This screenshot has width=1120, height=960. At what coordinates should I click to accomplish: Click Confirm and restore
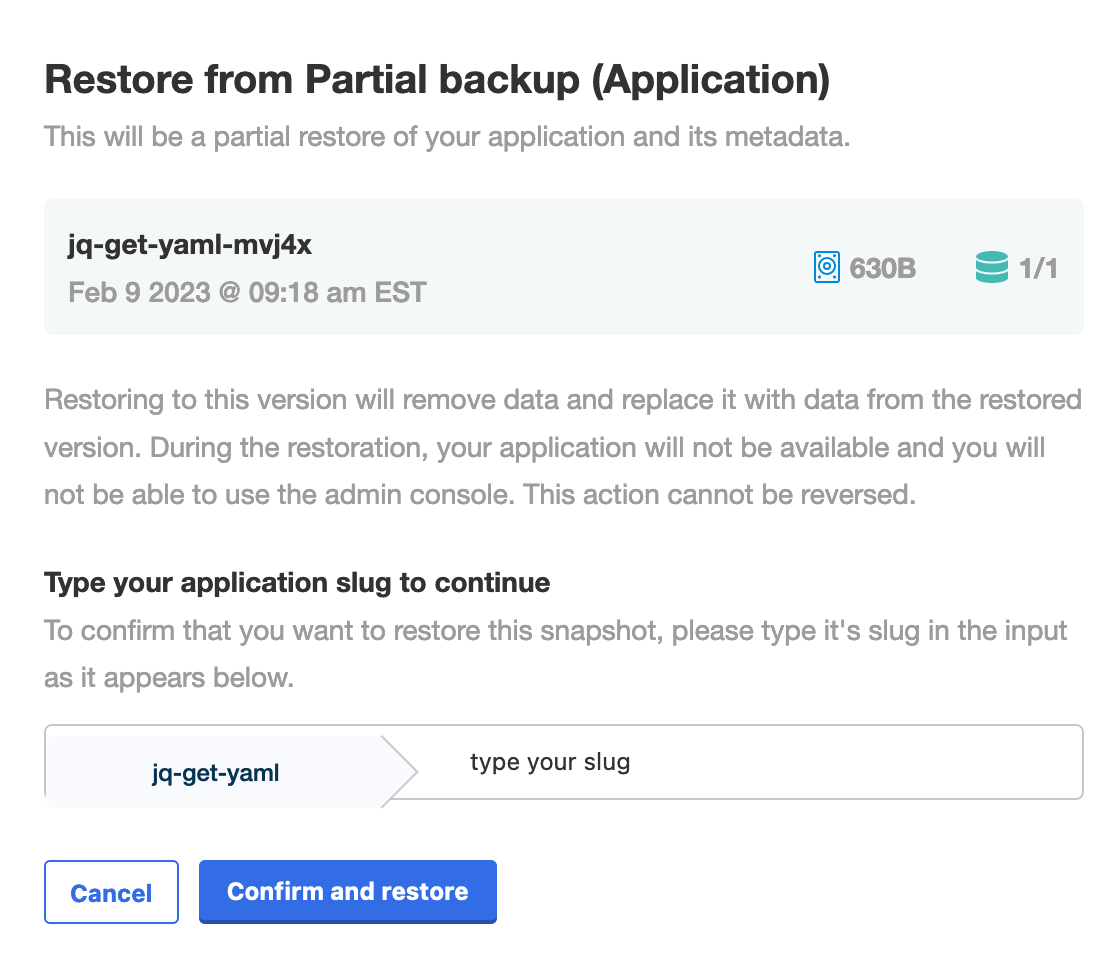347,891
